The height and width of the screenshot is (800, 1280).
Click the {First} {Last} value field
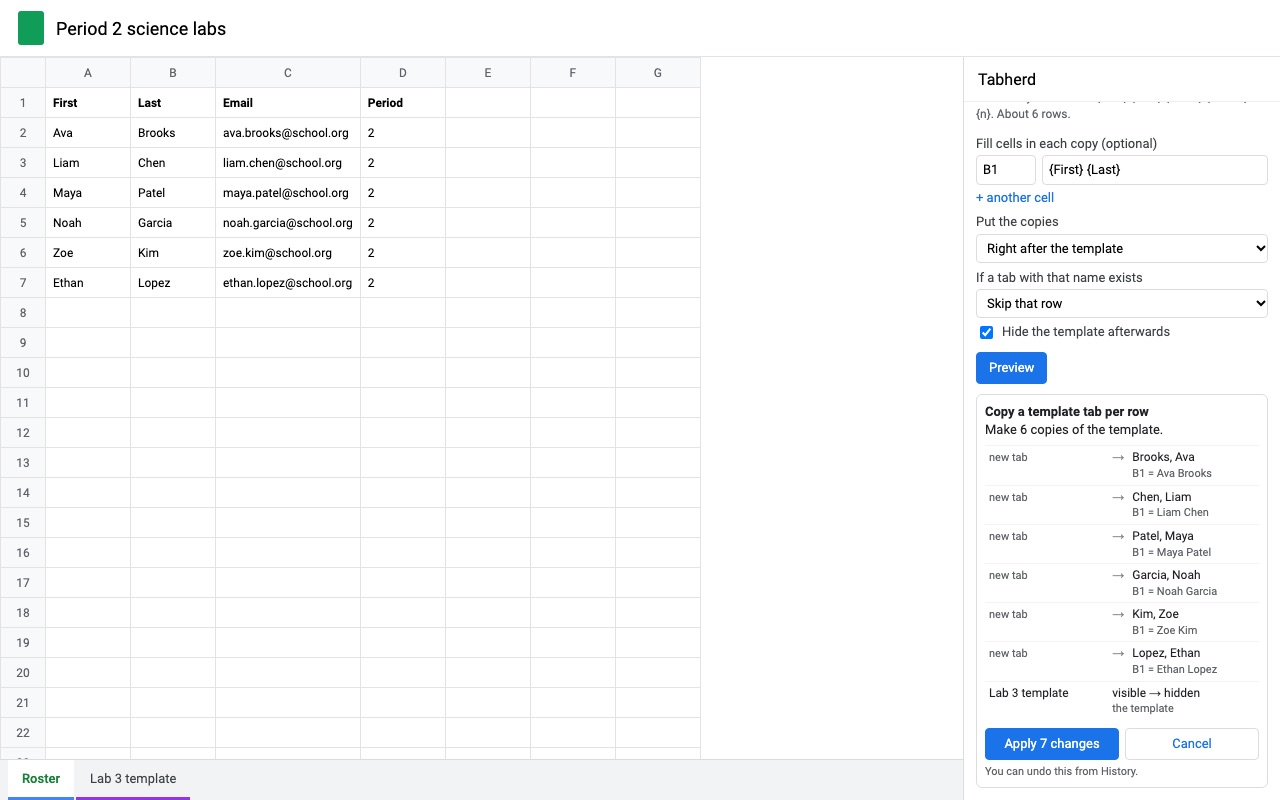point(1154,170)
